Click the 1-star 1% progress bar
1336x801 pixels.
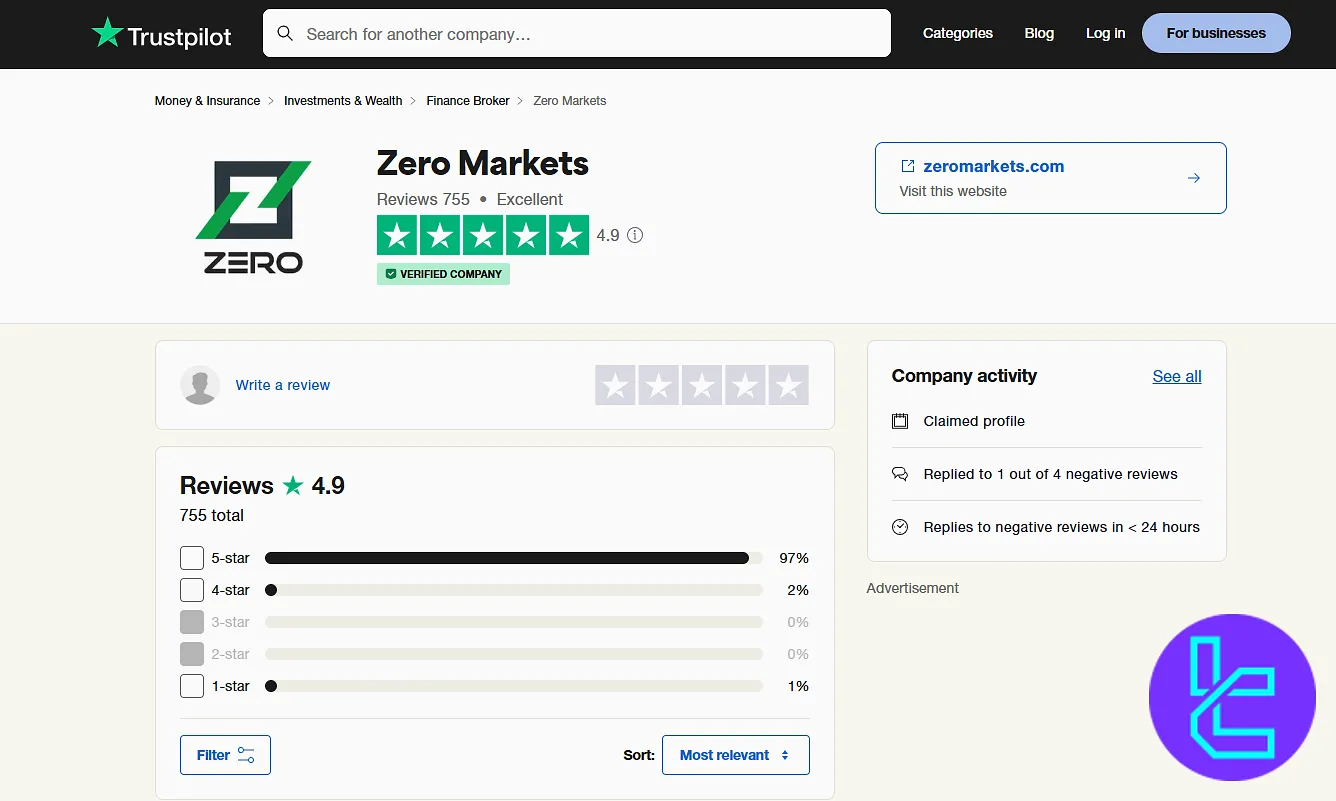pos(514,686)
